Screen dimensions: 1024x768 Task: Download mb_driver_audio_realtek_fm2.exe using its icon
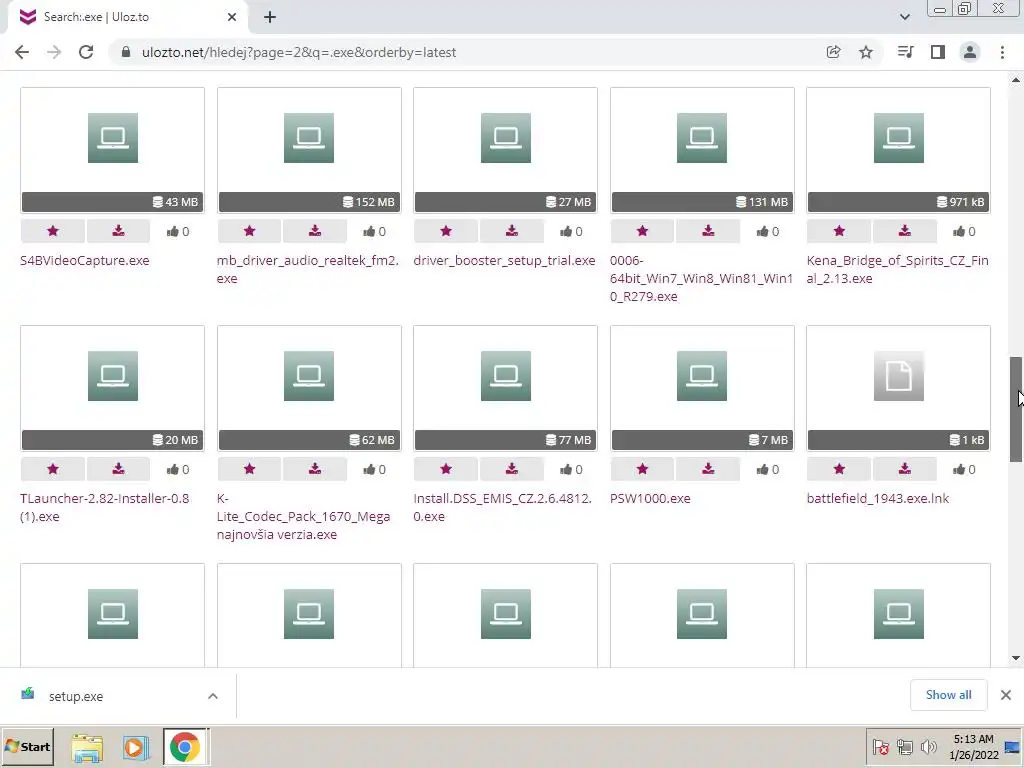pos(315,231)
